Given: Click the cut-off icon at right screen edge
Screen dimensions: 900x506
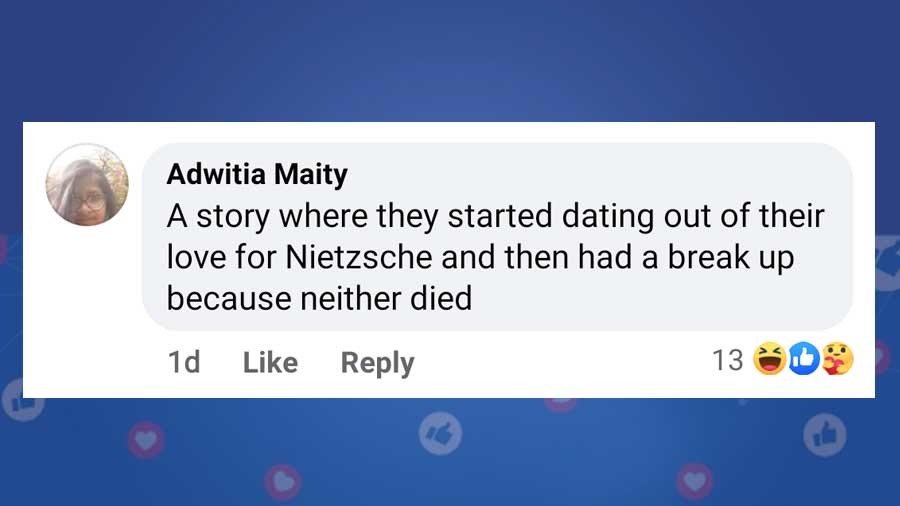Looking at the screenshot, I should [x=887, y=259].
